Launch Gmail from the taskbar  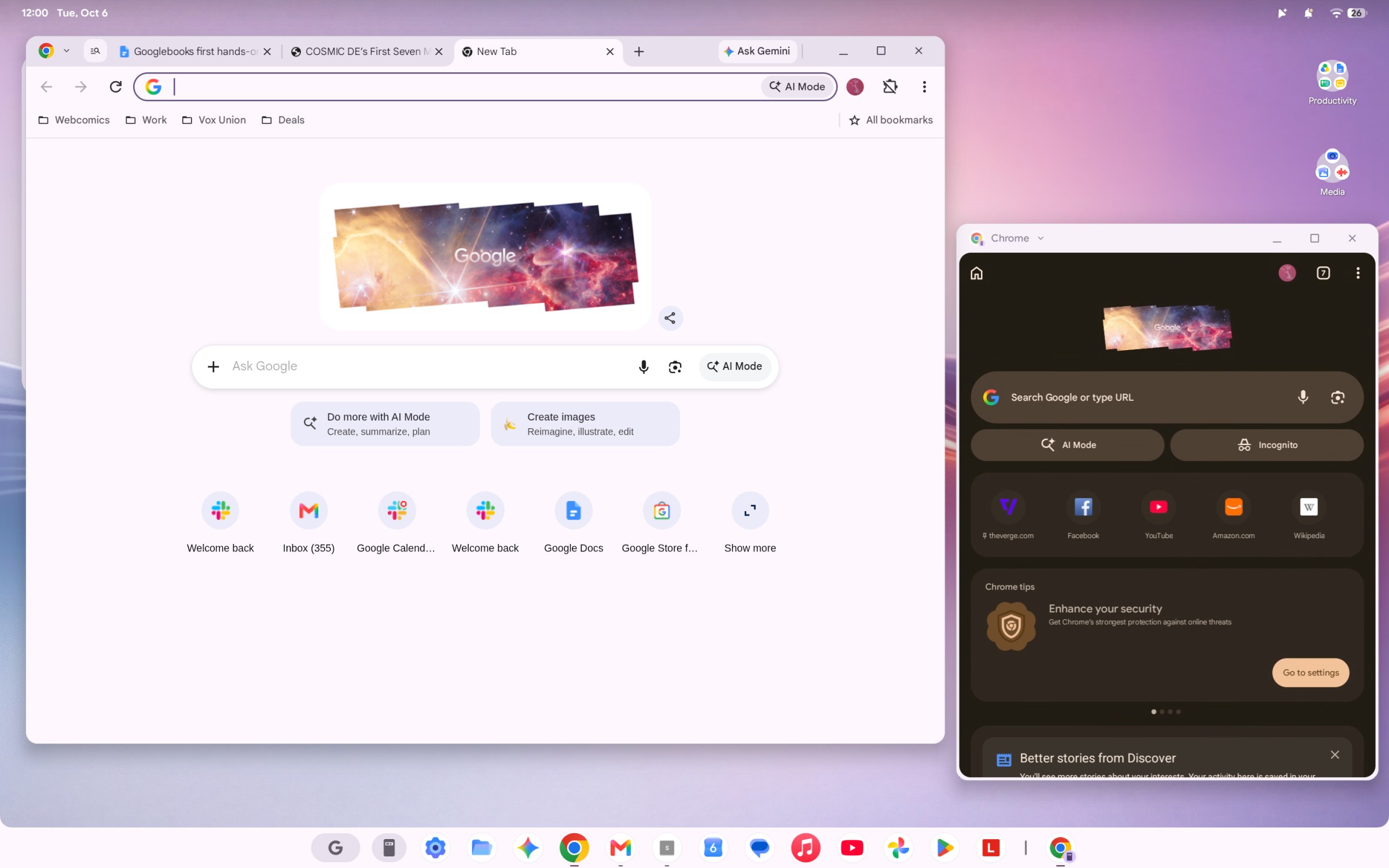point(620,848)
